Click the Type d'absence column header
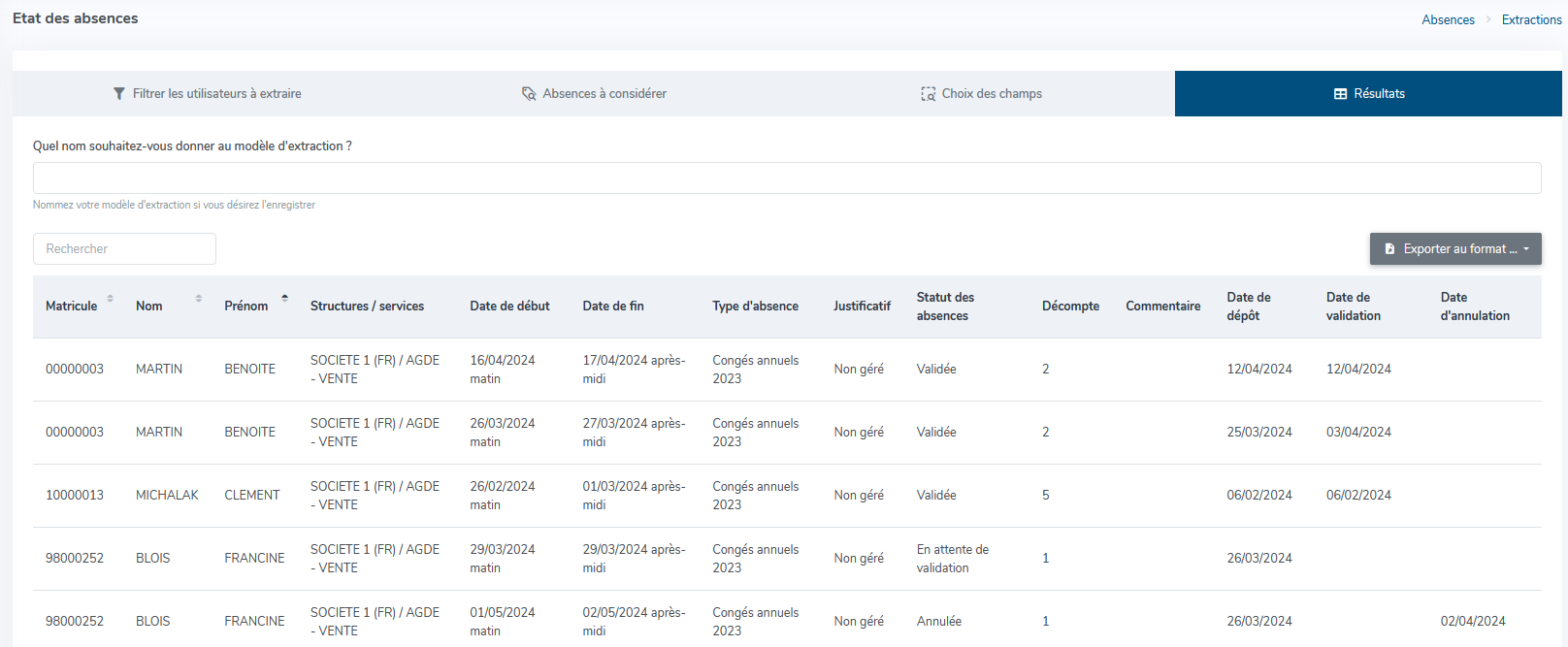The width and height of the screenshot is (1568, 647). (755, 307)
